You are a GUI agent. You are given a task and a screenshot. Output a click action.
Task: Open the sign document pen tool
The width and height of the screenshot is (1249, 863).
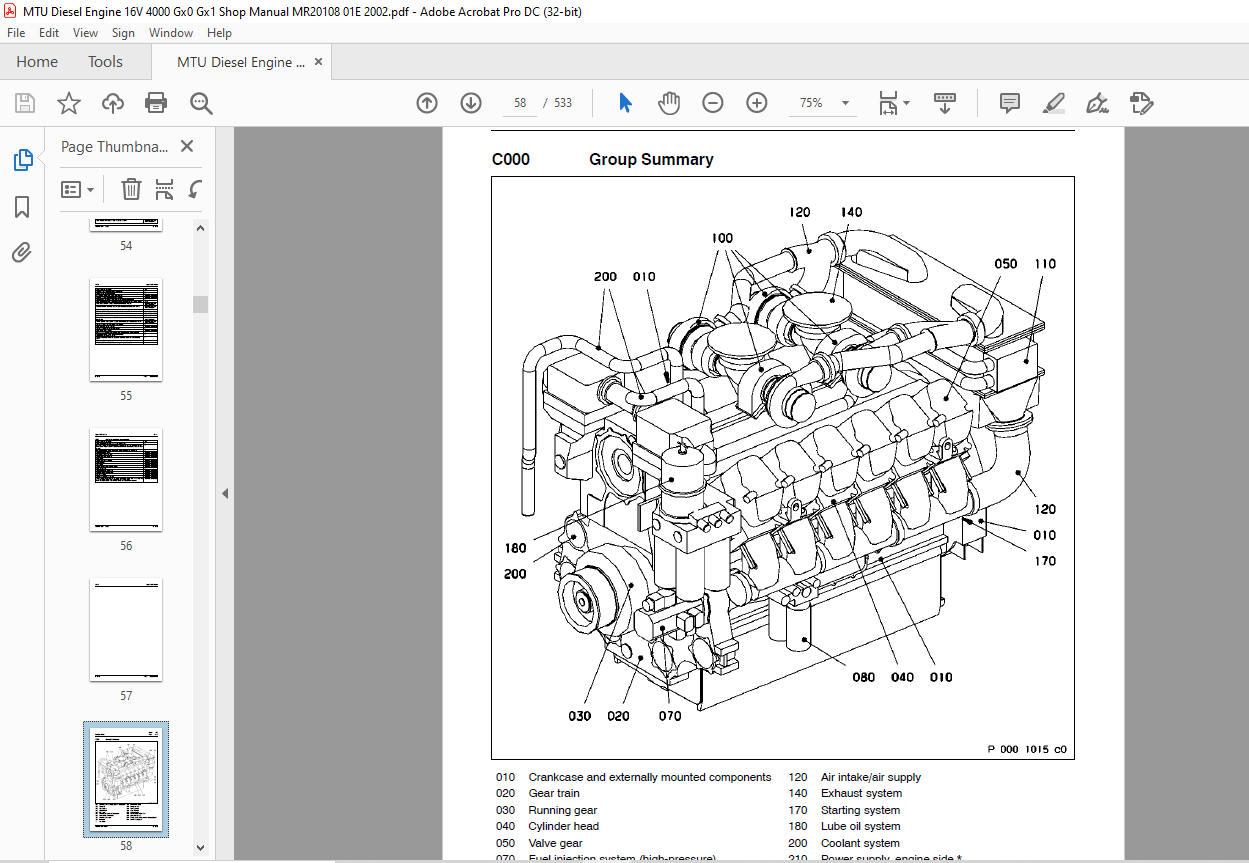pos(1098,103)
